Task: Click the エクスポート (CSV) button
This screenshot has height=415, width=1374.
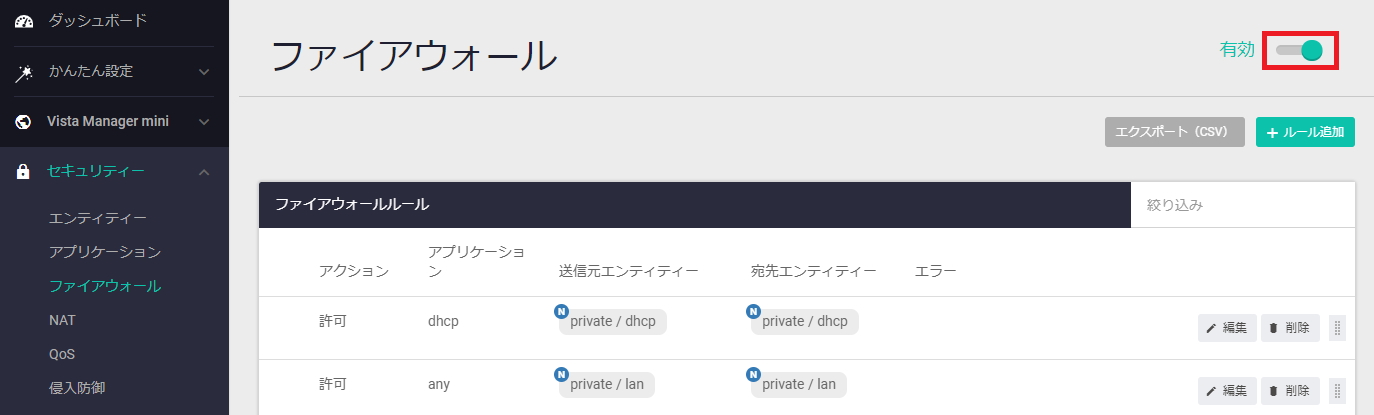Action: (x=1174, y=132)
